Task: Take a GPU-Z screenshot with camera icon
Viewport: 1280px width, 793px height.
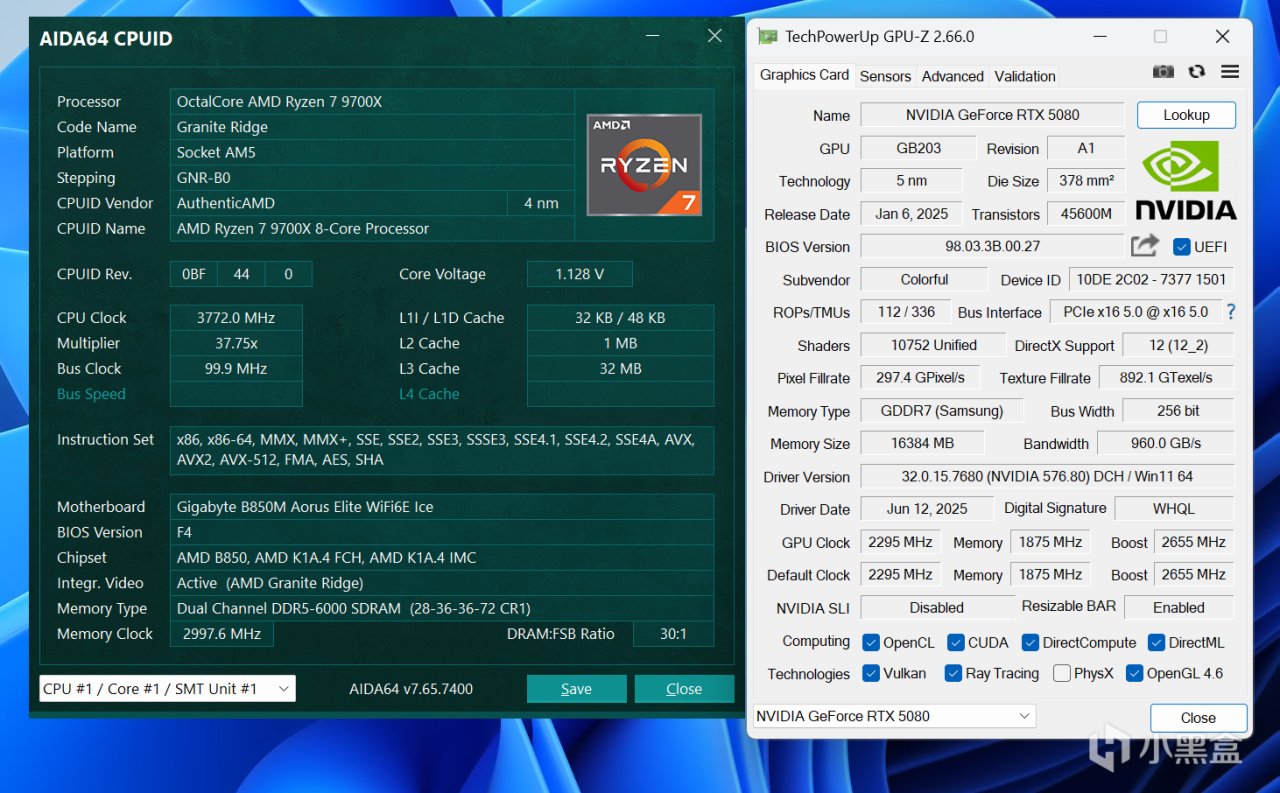Action: tap(1163, 72)
